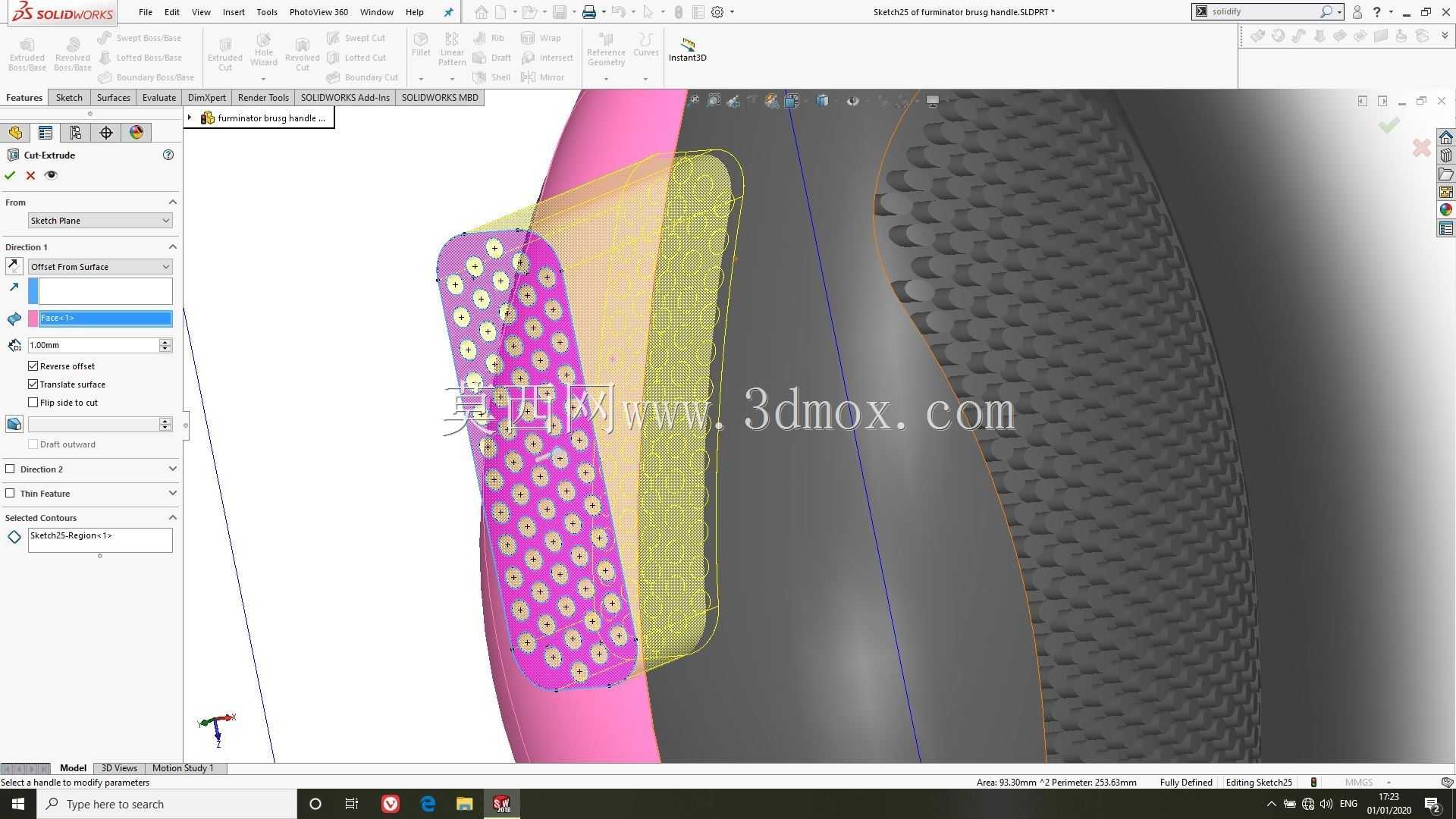Toggle the Reverse offset checkbox
The image size is (1456, 819).
pos(33,366)
